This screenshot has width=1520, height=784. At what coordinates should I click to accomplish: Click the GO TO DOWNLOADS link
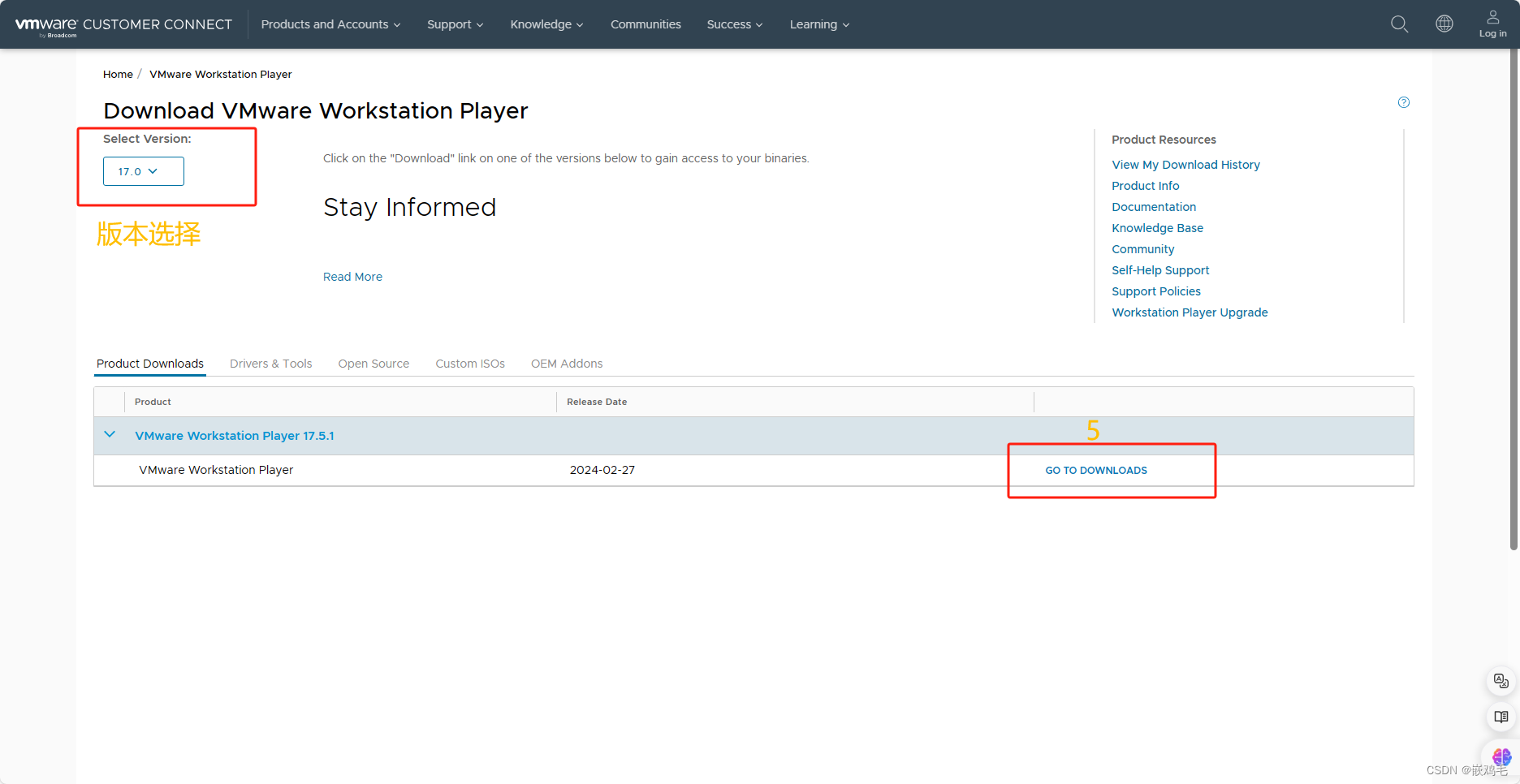(x=1096, y=471)
